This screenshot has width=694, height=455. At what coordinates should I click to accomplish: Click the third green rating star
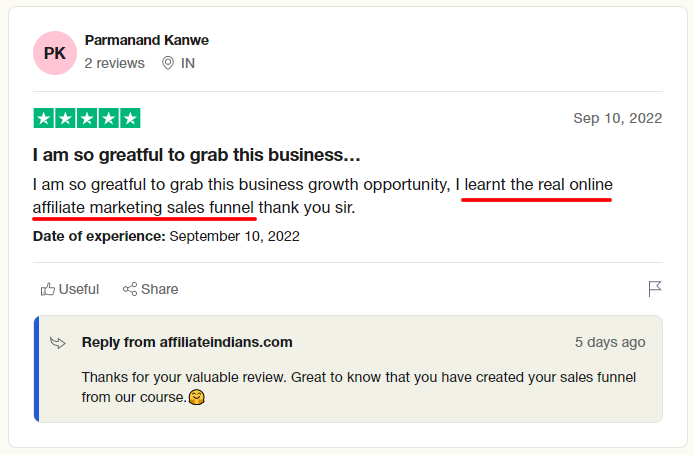(x=87, y=118)
